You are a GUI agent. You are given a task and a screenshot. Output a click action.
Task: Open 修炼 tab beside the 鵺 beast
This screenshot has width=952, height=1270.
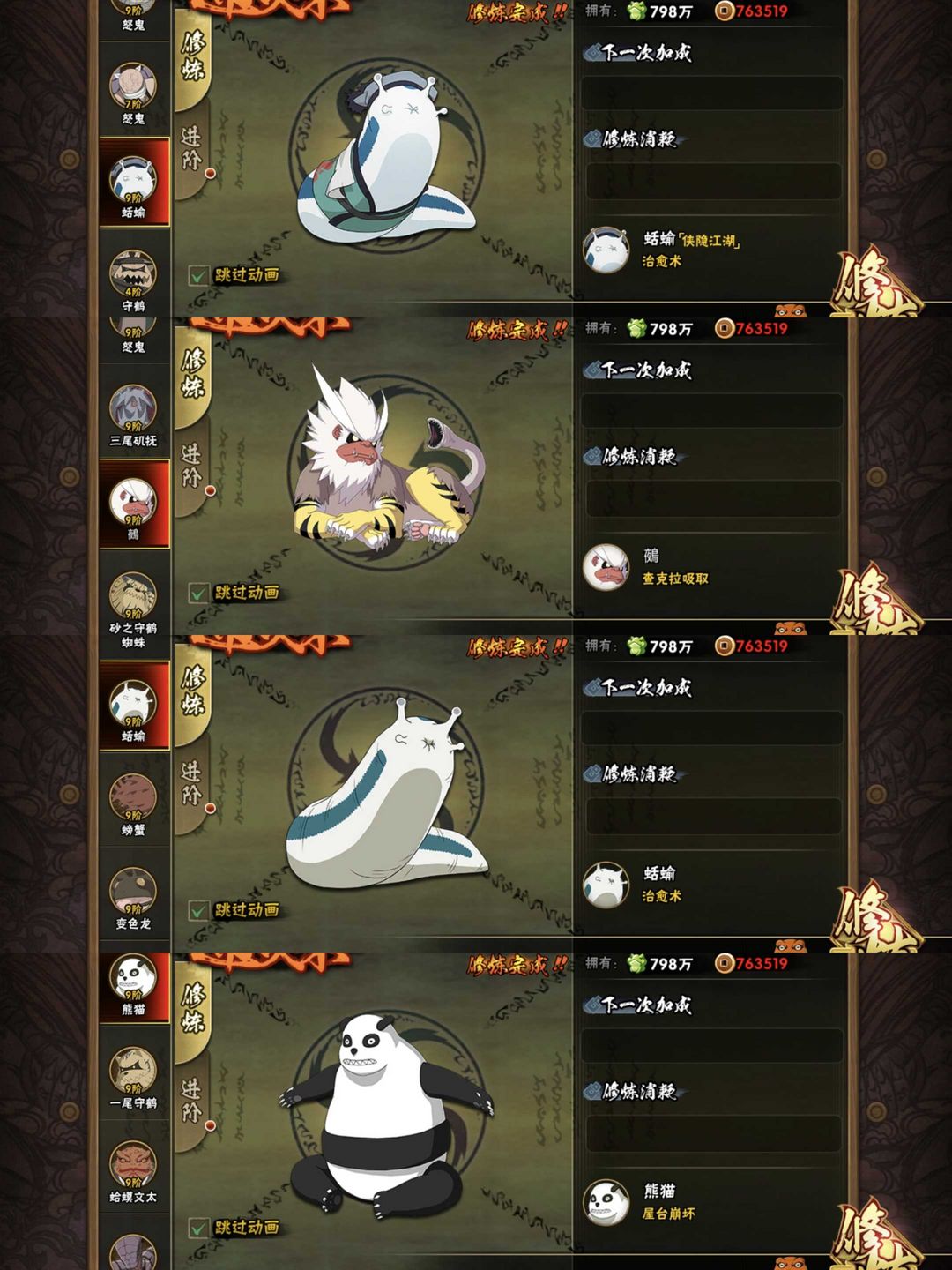tap(192, 375)
